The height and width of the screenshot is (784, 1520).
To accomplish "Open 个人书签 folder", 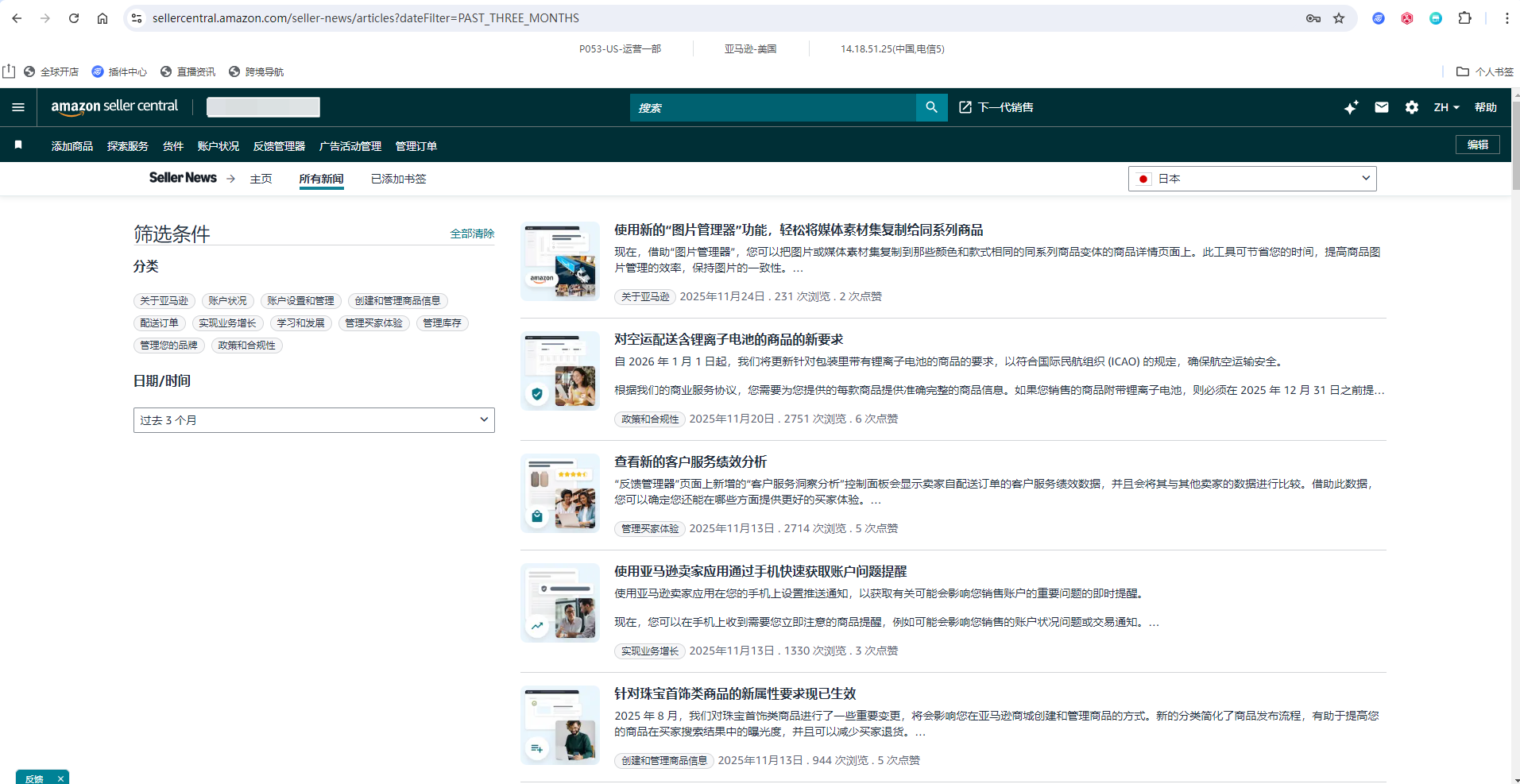I will tap(1484, 71).
